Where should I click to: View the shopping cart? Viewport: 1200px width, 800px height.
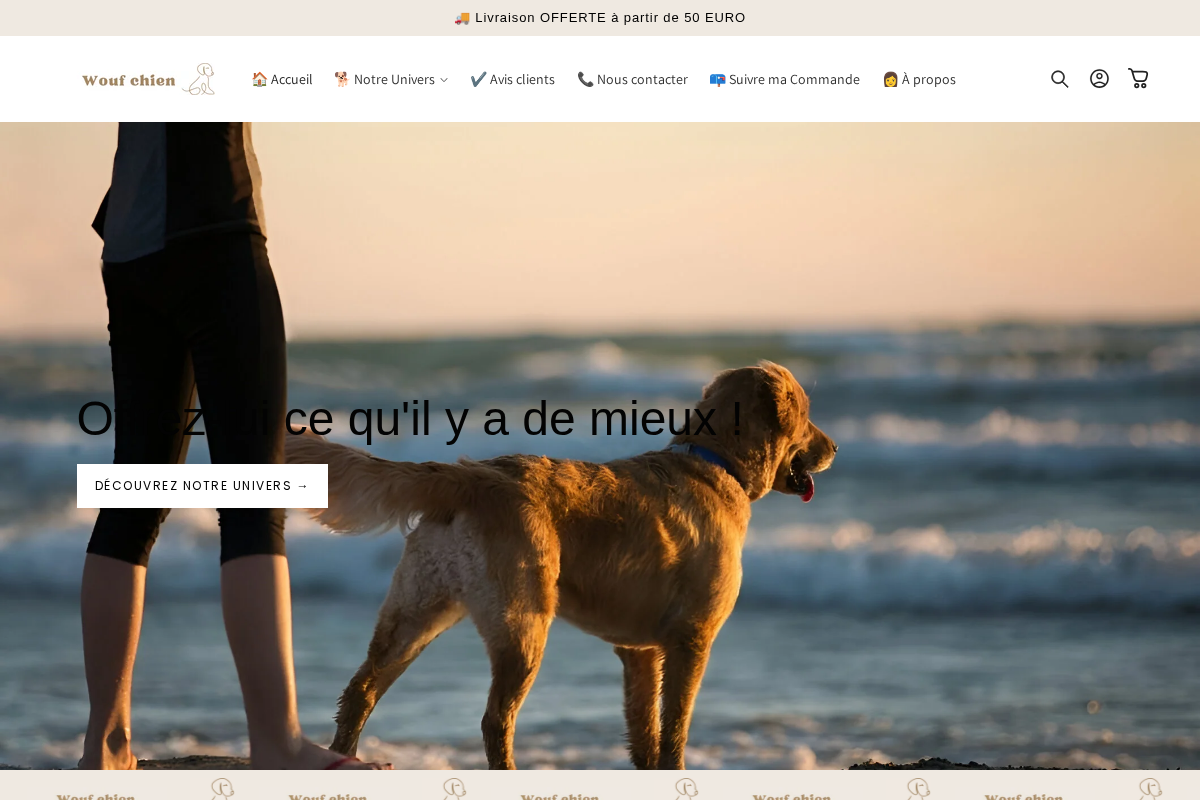click(x=1137, y=78)
